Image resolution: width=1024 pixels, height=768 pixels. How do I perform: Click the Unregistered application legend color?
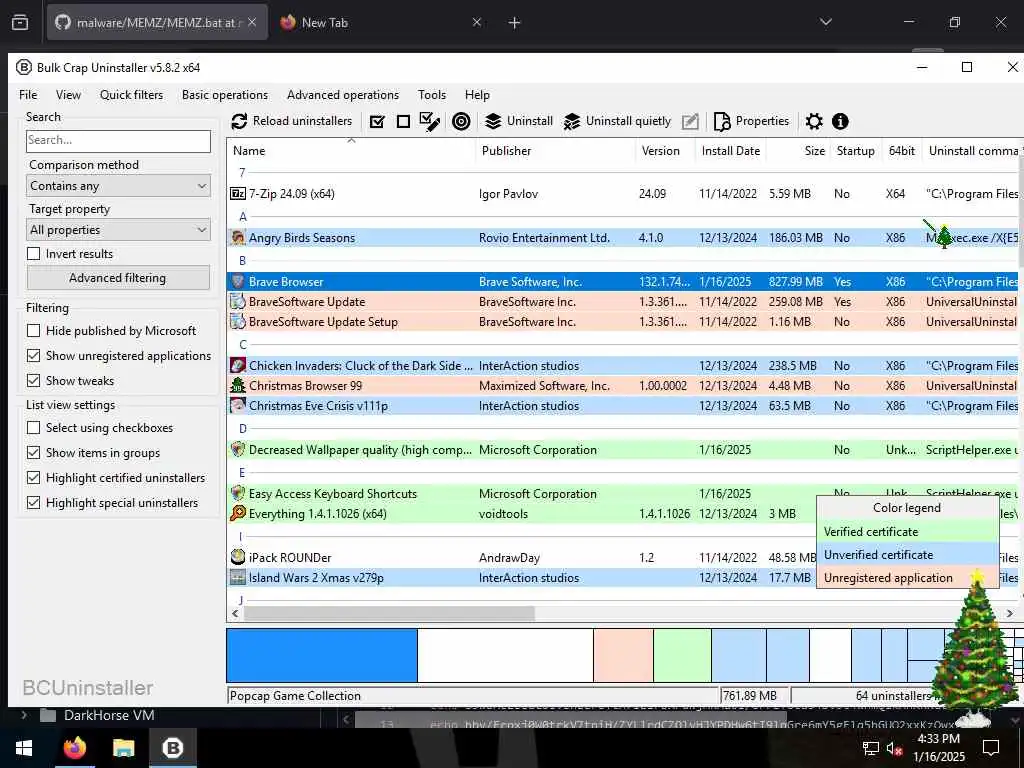click(907, 578)
